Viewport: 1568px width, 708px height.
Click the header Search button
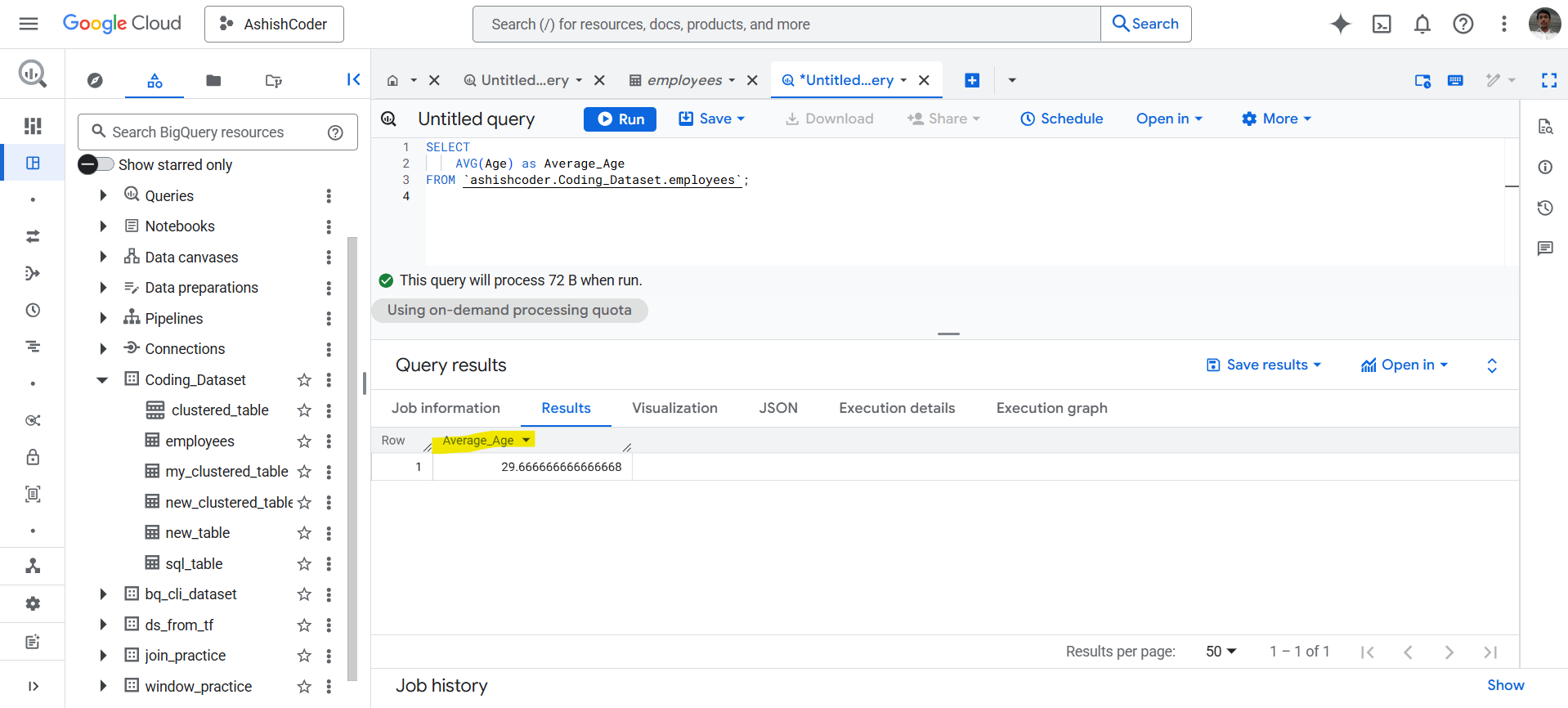click(1146, 24)
